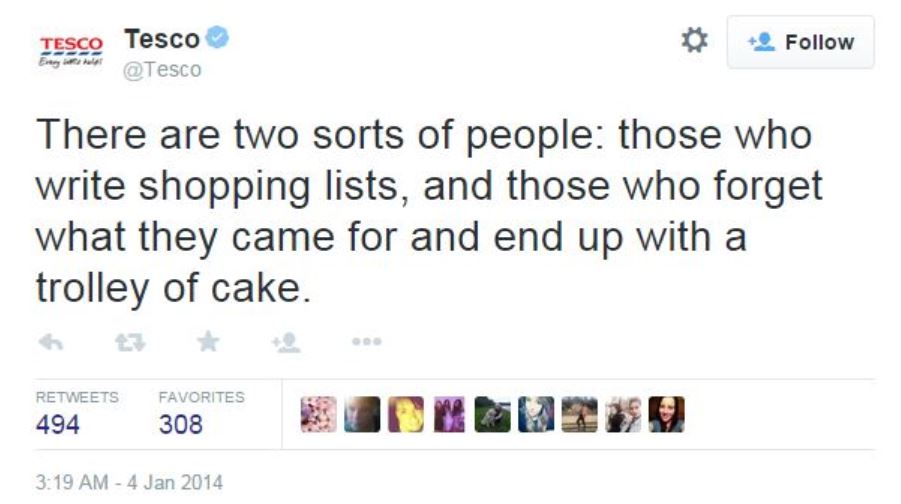Open the three-dot more options
Screen dimensions: 901x504
click(366, 342)
